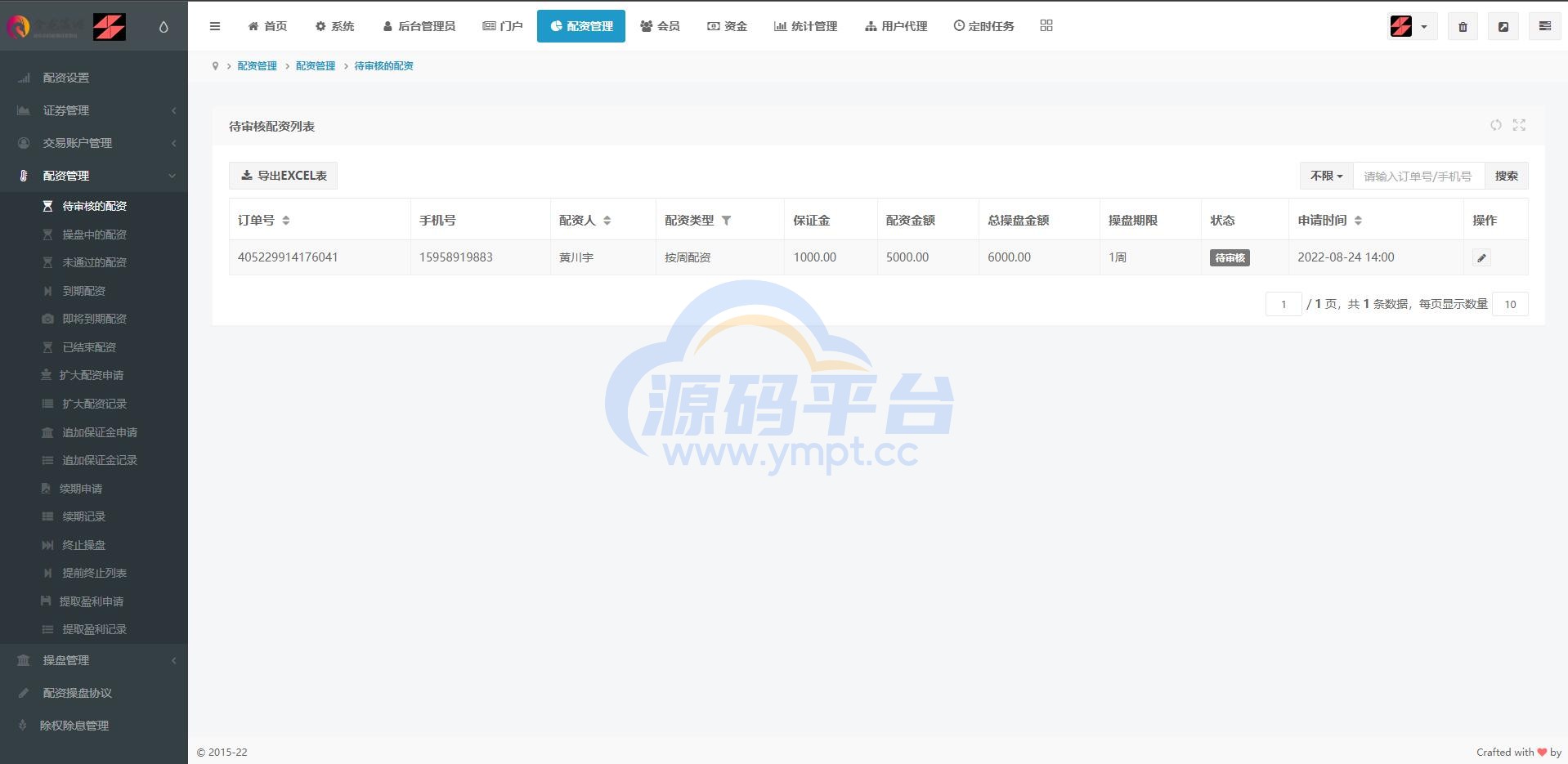Screen dimensions: 1568x764
Task: Open 首页 in top navigation
Action: 267,26
